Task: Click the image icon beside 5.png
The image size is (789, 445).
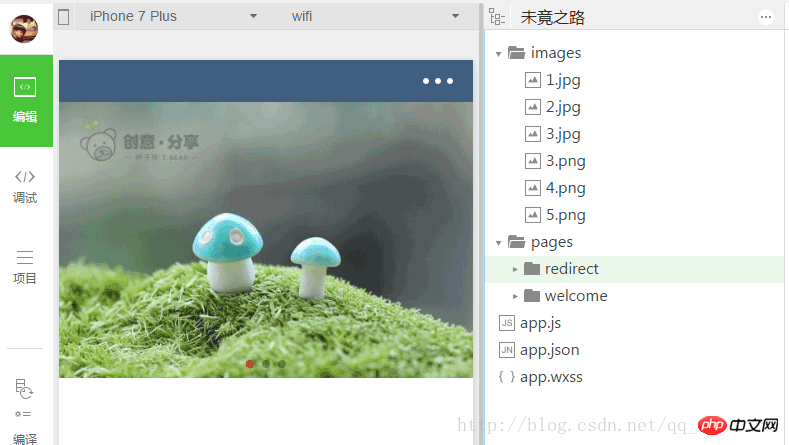Action: tap(532, 214)
